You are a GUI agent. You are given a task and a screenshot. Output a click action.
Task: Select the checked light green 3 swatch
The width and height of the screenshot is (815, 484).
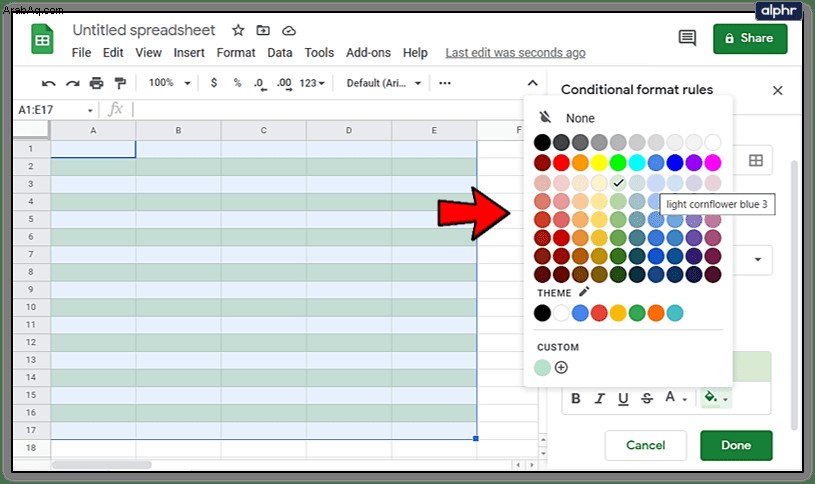(618, 182)
